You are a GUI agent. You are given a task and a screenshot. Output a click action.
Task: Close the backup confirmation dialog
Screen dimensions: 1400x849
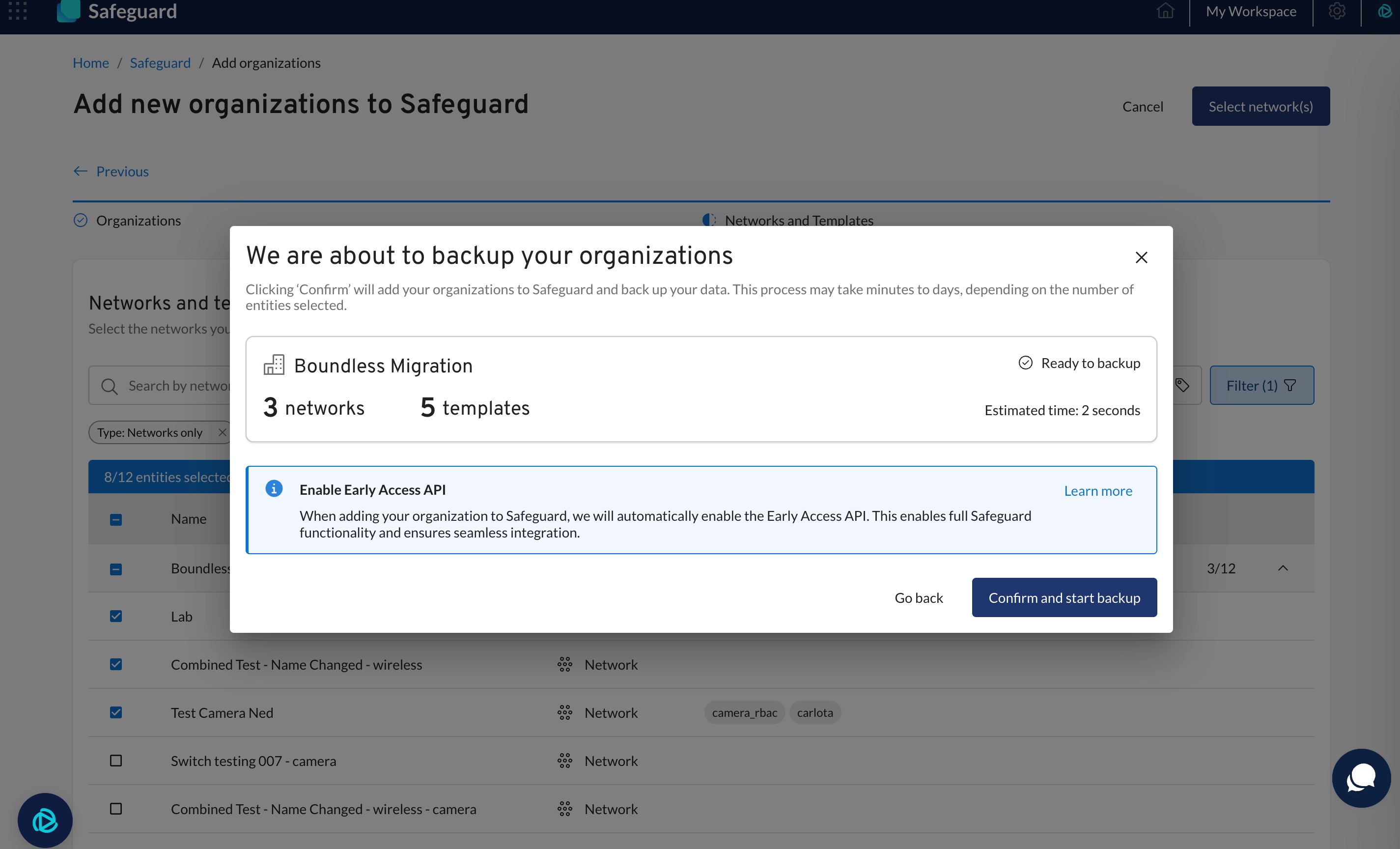point(1141,257)
